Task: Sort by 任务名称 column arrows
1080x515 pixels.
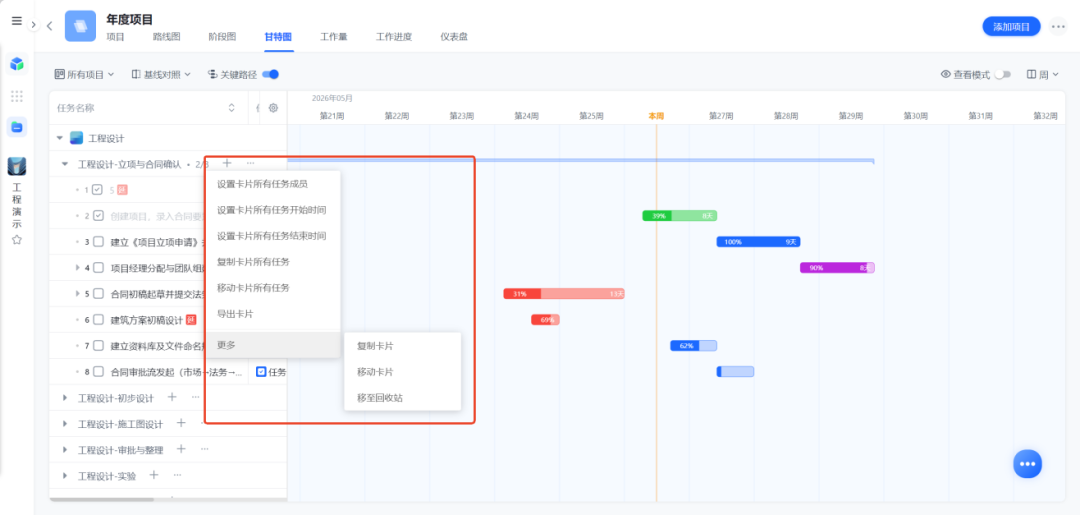Action: tap(231, 107)
